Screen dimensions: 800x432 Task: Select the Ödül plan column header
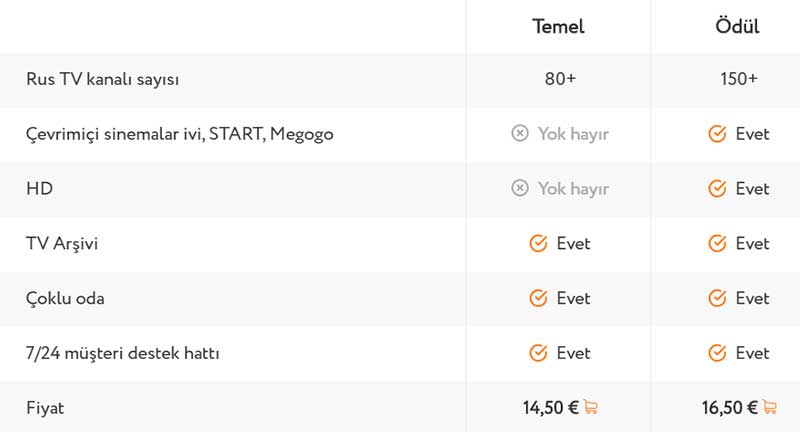coord(737,26)
